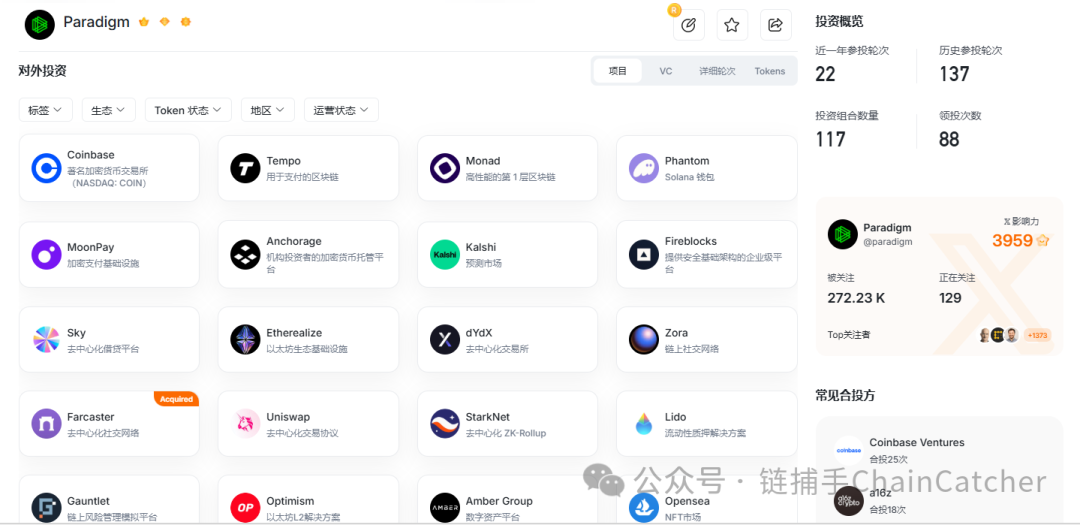
Task: Click the Coinbase Ventures co-investor logo
Action: coord(849,450)
